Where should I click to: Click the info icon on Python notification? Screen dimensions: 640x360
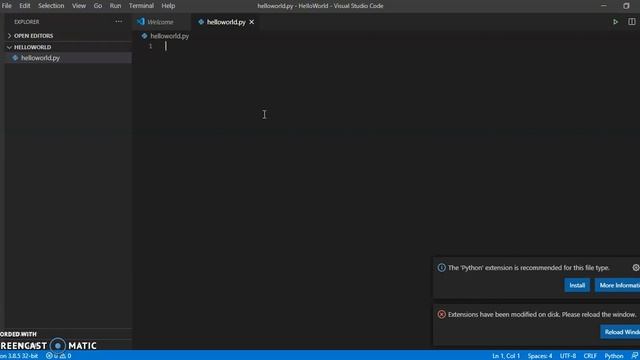click(442, 268)
